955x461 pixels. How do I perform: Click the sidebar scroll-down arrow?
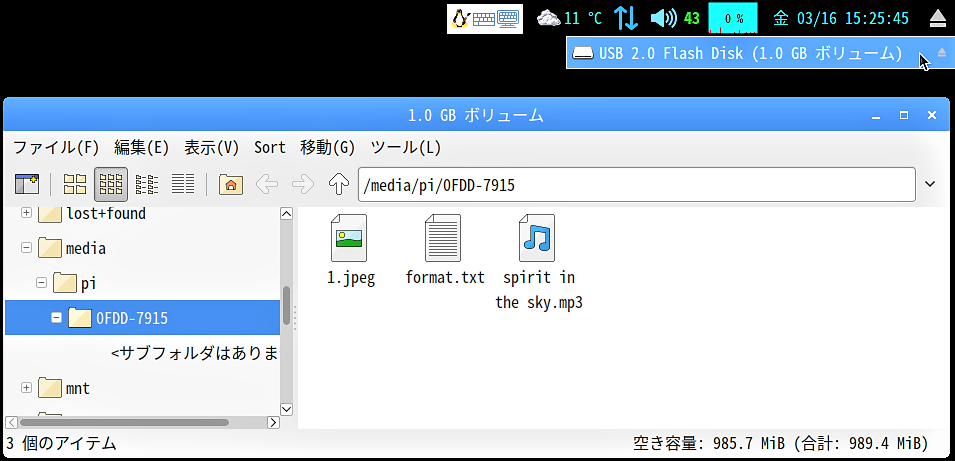286,409
